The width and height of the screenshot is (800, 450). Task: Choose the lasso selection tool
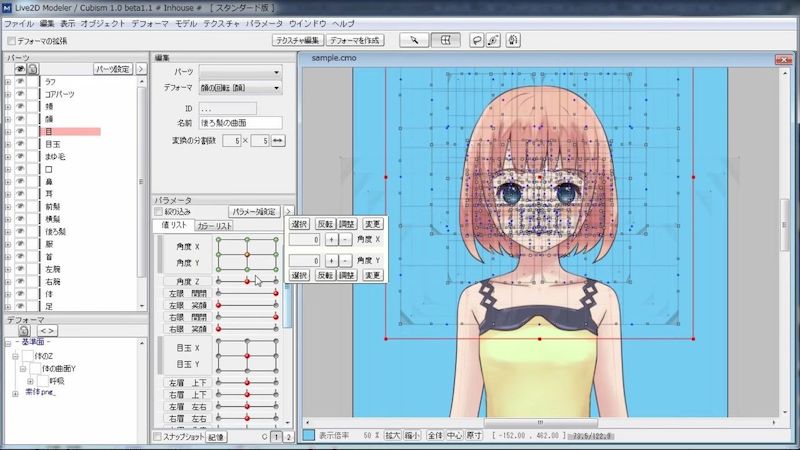476,40
